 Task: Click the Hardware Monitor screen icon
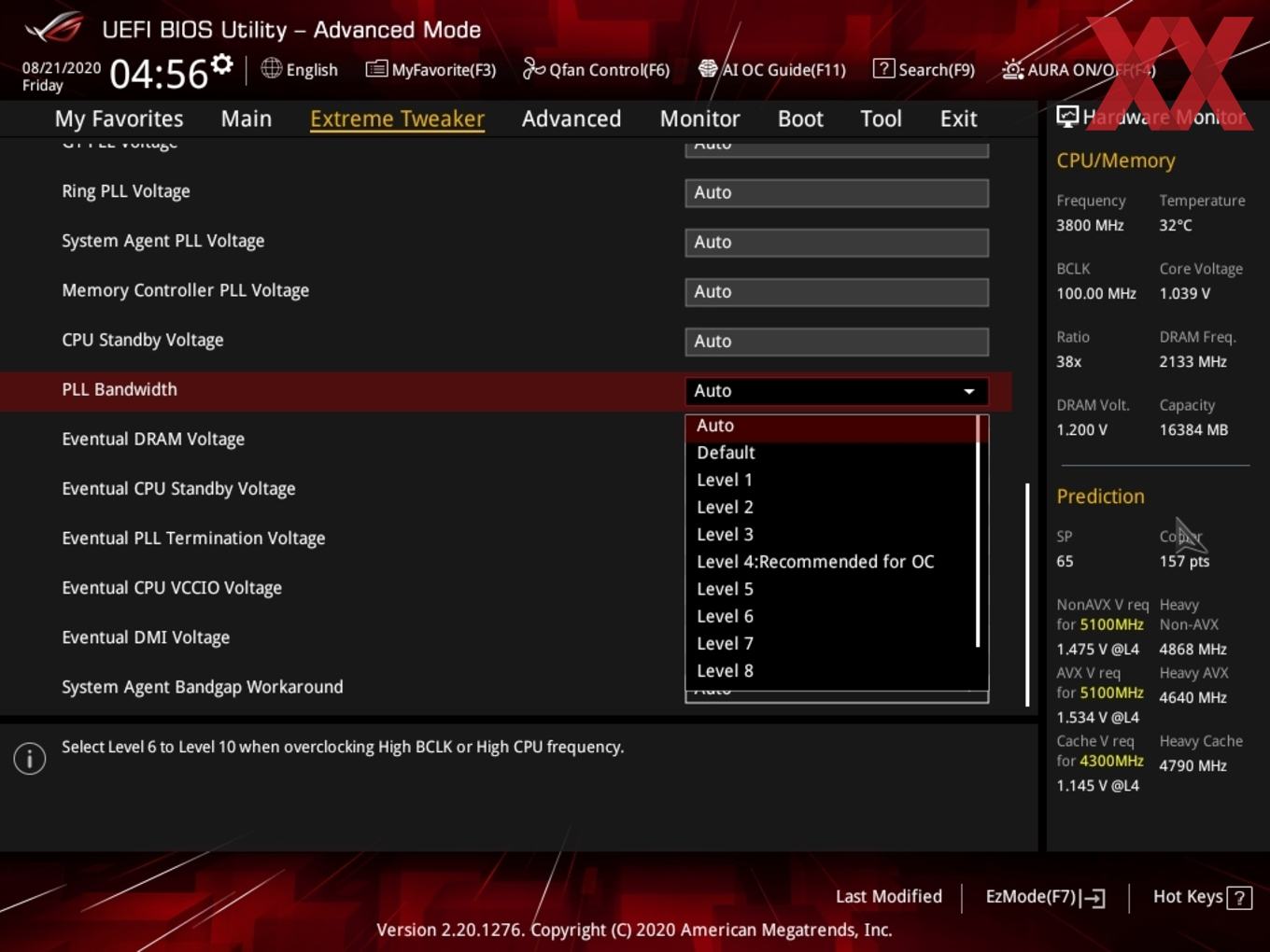[1067, 117]
